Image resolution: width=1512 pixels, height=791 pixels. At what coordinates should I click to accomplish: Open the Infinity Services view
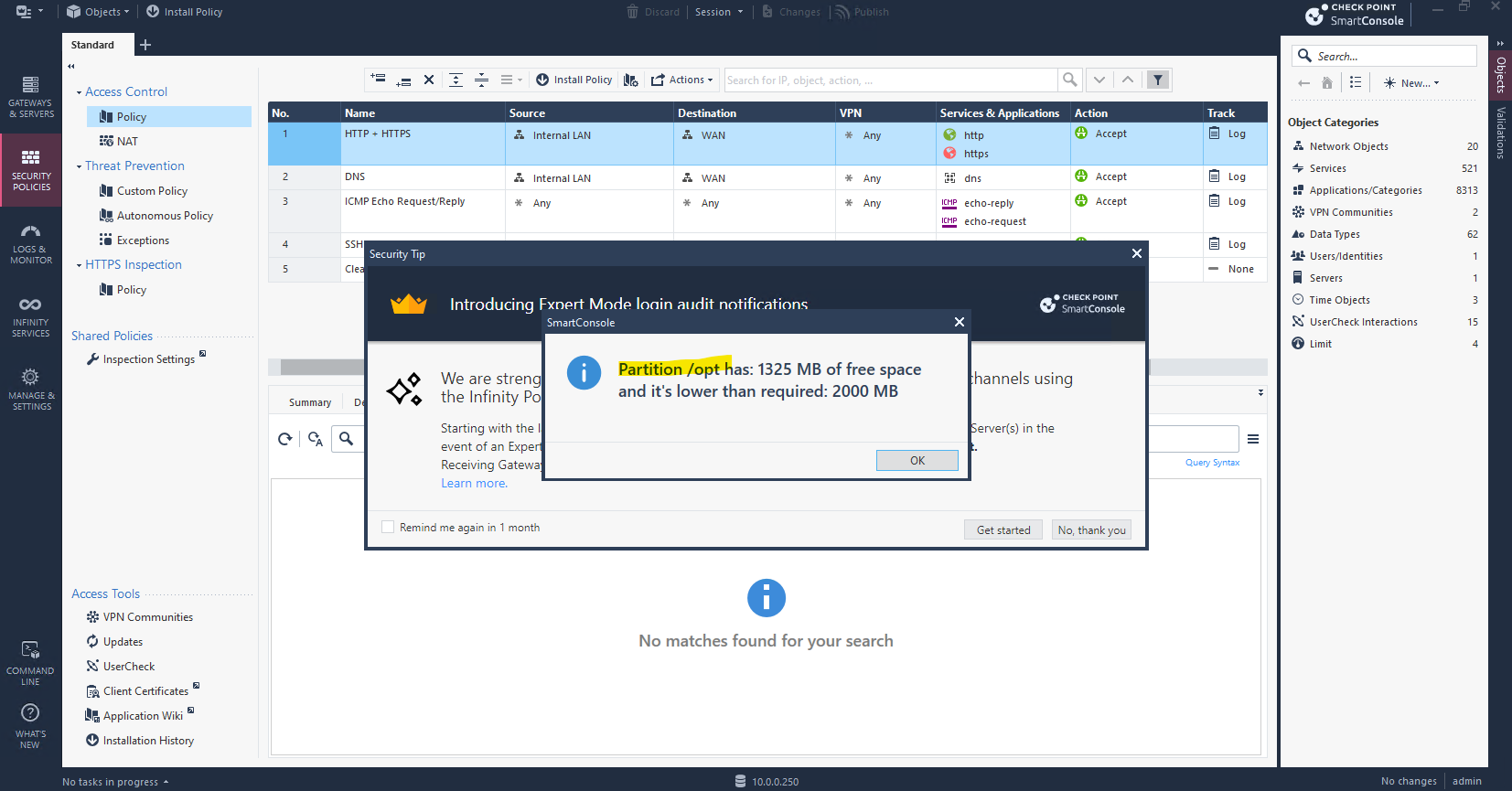click(31, 316)
